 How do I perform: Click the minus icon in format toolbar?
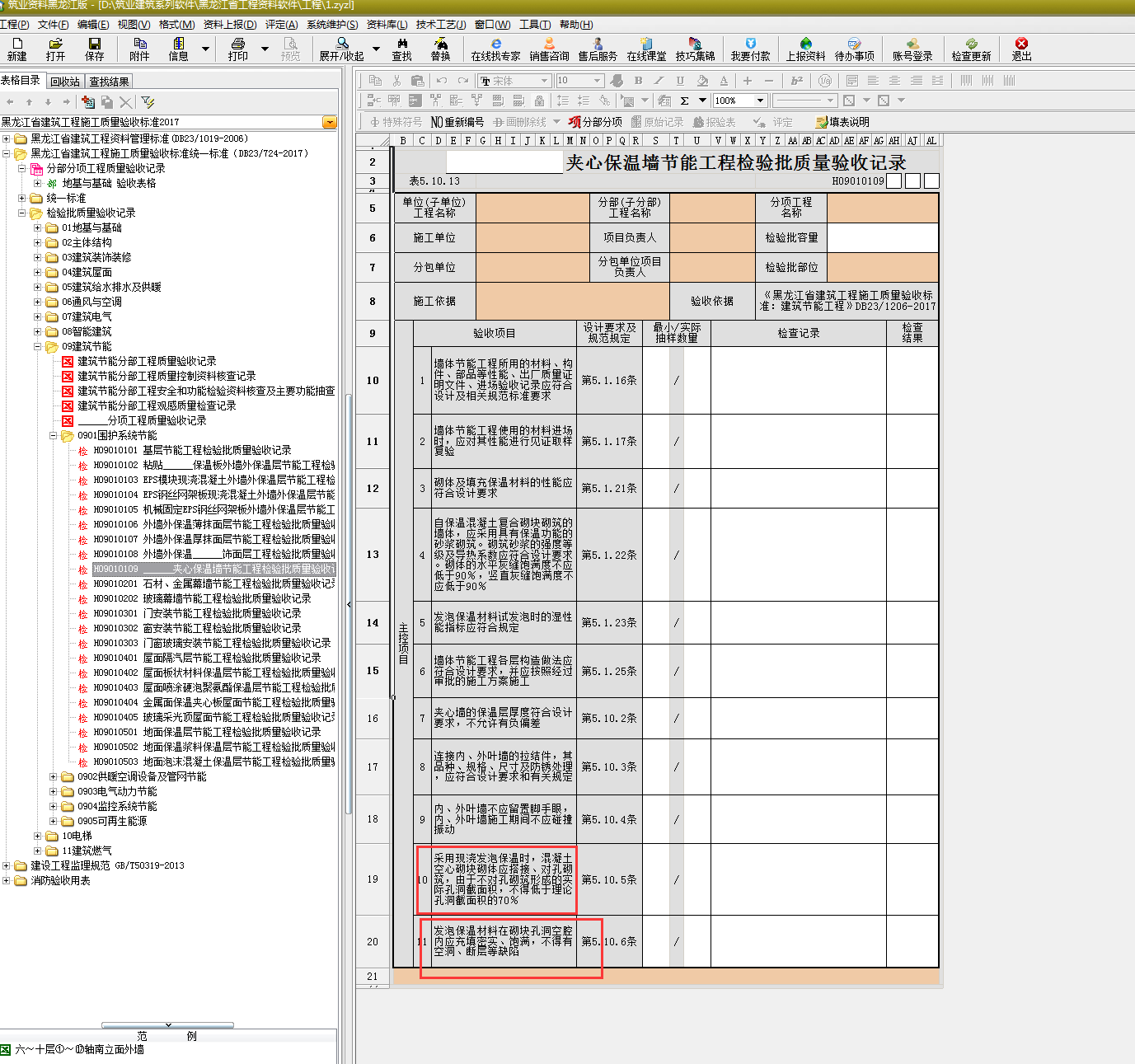tap(769, 81)
